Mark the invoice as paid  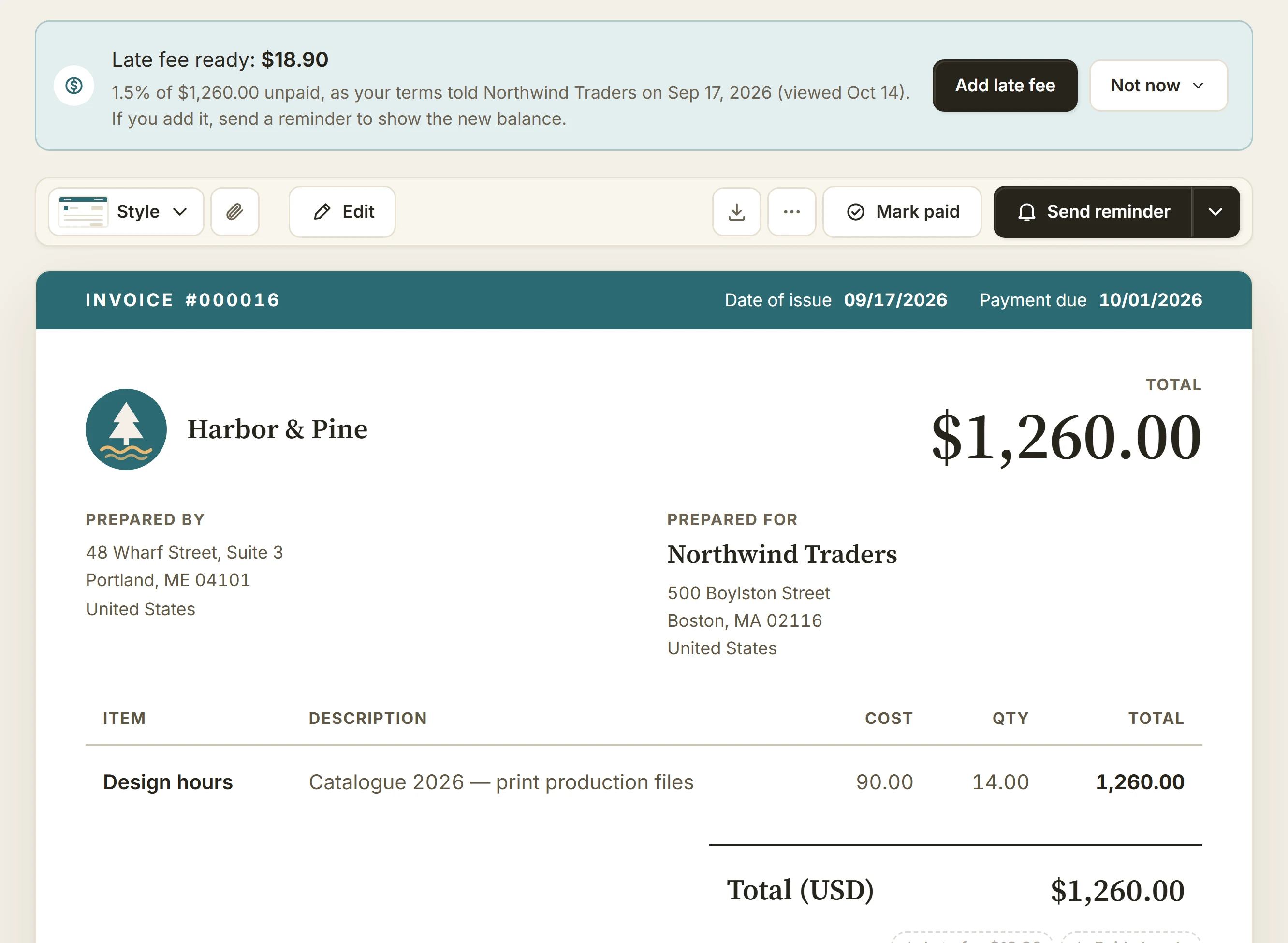click(902, 212)
